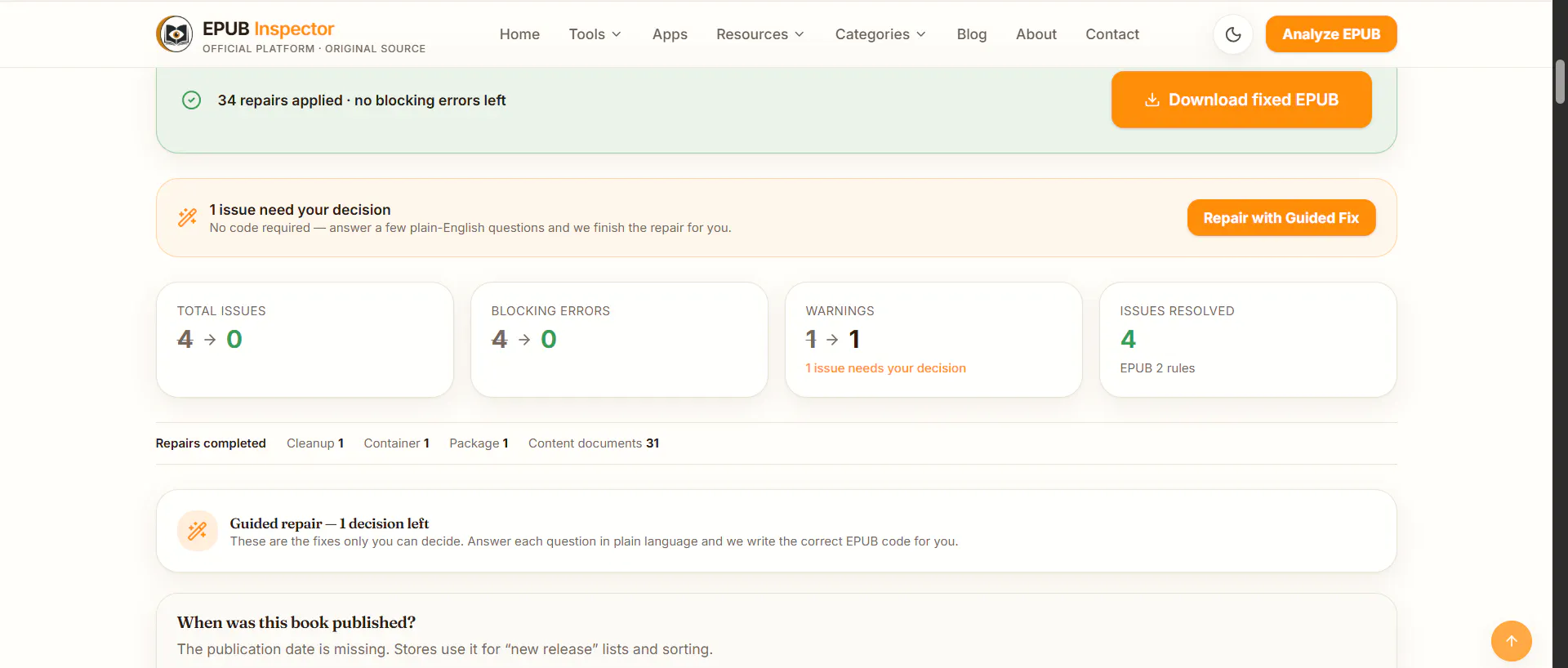
Task: Click '1 issue needs your decision' warning text
Action: click(x=885, y=368)
